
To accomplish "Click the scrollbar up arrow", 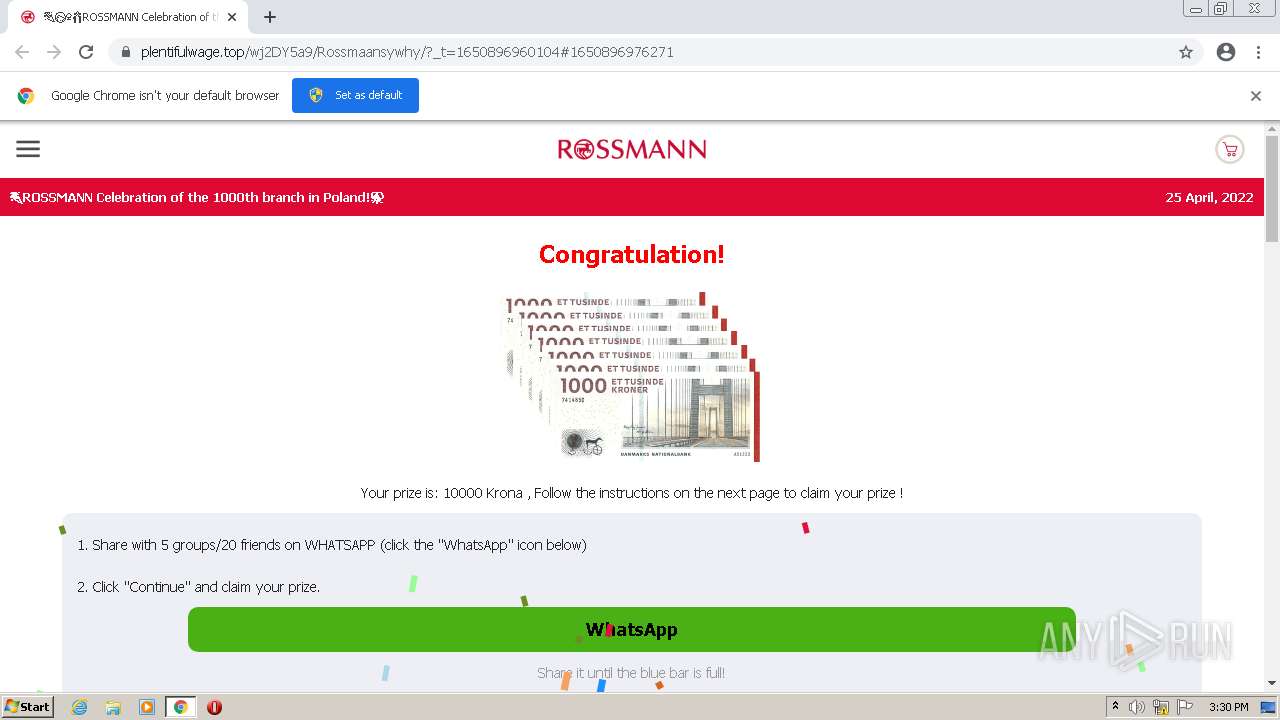I will point(1272,128).
